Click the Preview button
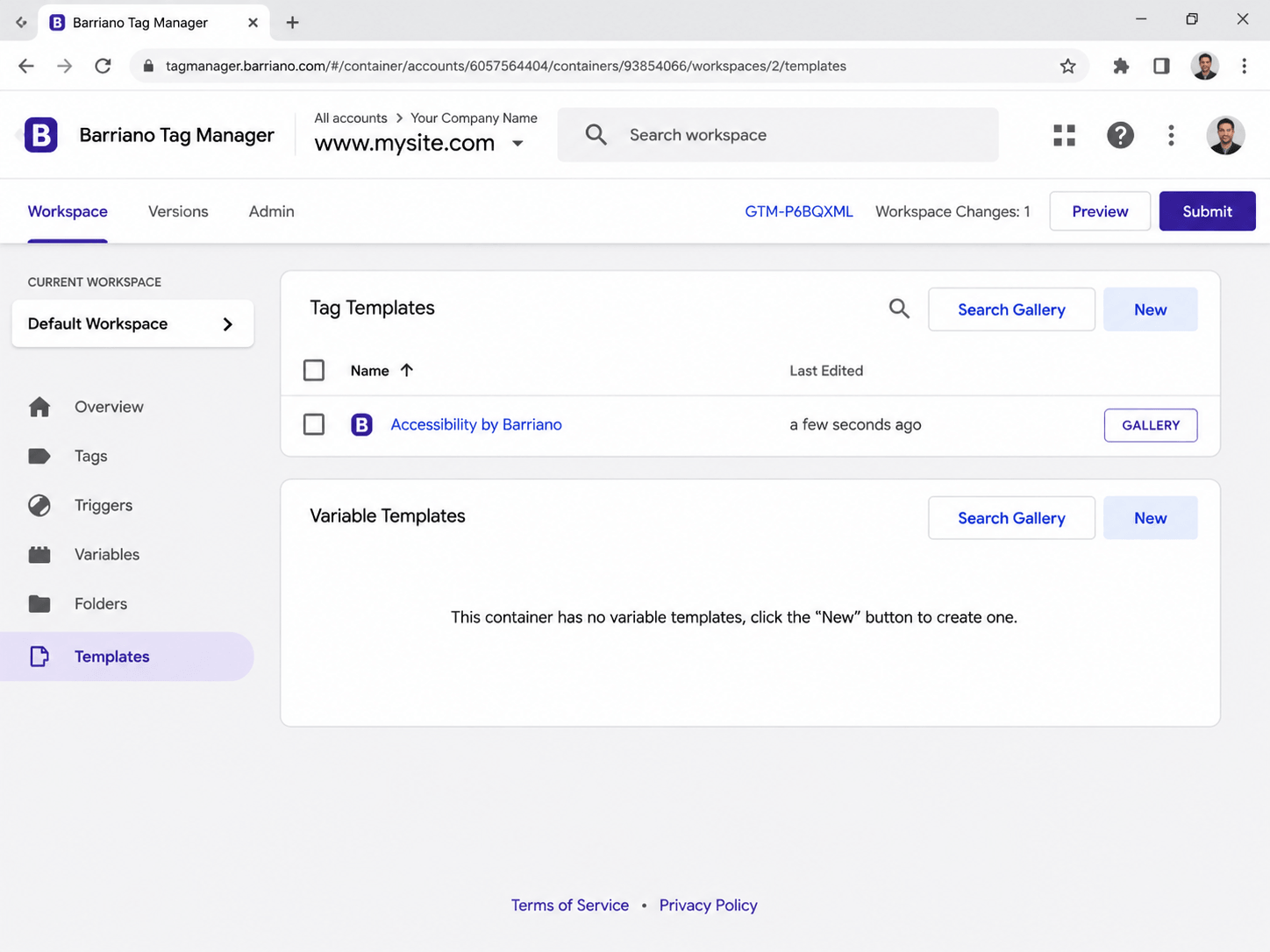This screenshot has width=1270, height=952. pyautogui.click(x=1100, y=211)
